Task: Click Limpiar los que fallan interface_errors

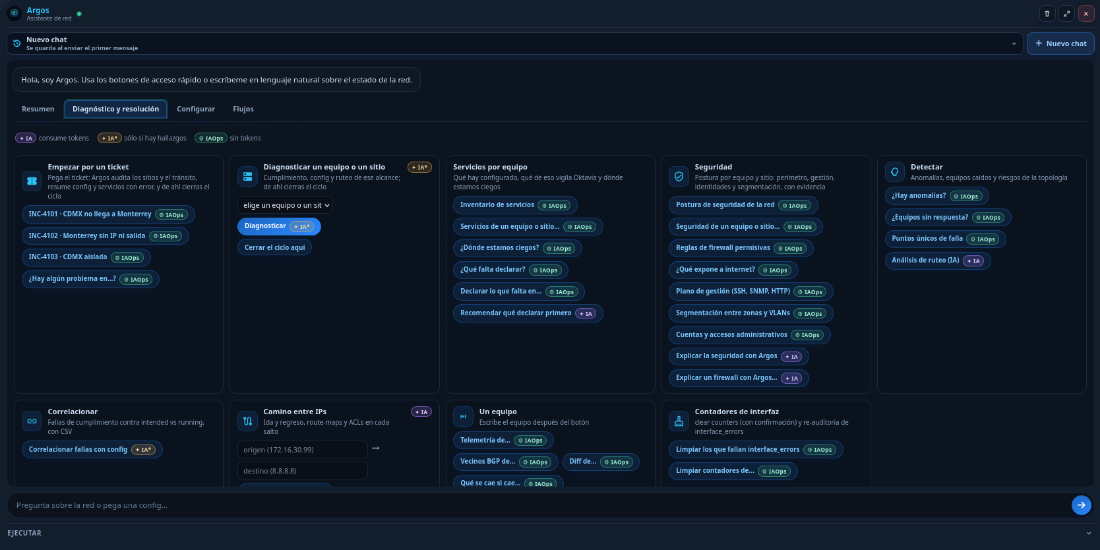Action: coord(756,450)
